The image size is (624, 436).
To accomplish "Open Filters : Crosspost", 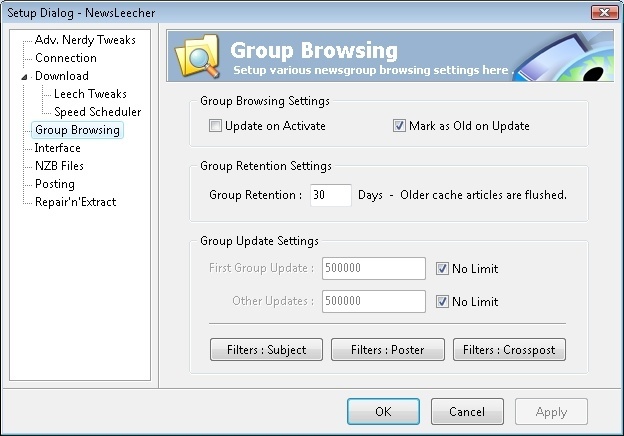I will tap(509, 350).
